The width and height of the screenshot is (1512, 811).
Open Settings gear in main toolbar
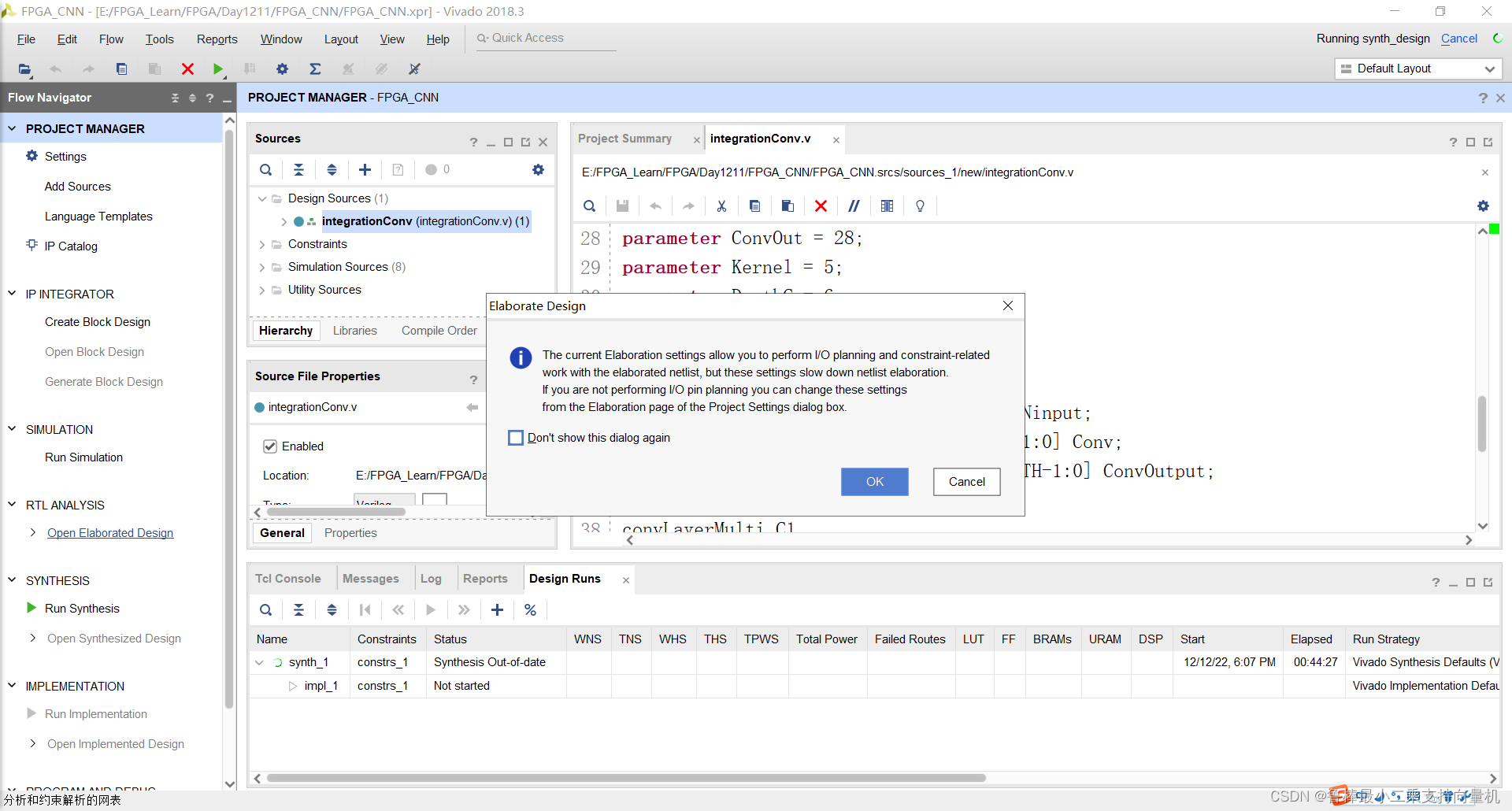coord(282,69)
